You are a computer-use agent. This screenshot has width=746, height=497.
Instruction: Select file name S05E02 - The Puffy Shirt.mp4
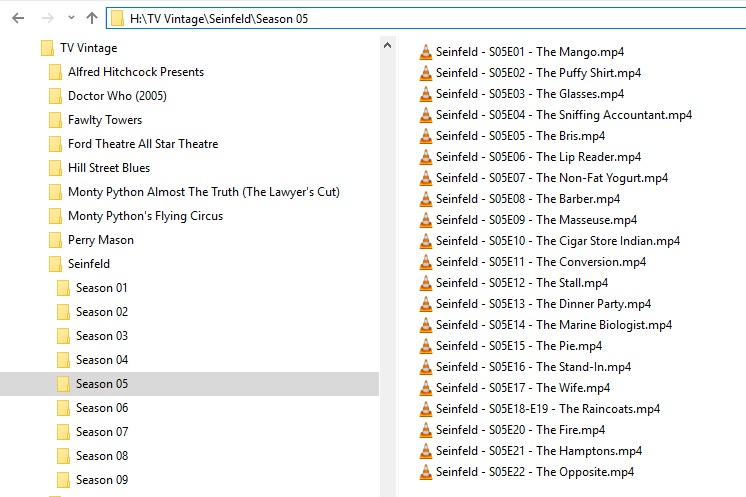click(x=539, y=73)
